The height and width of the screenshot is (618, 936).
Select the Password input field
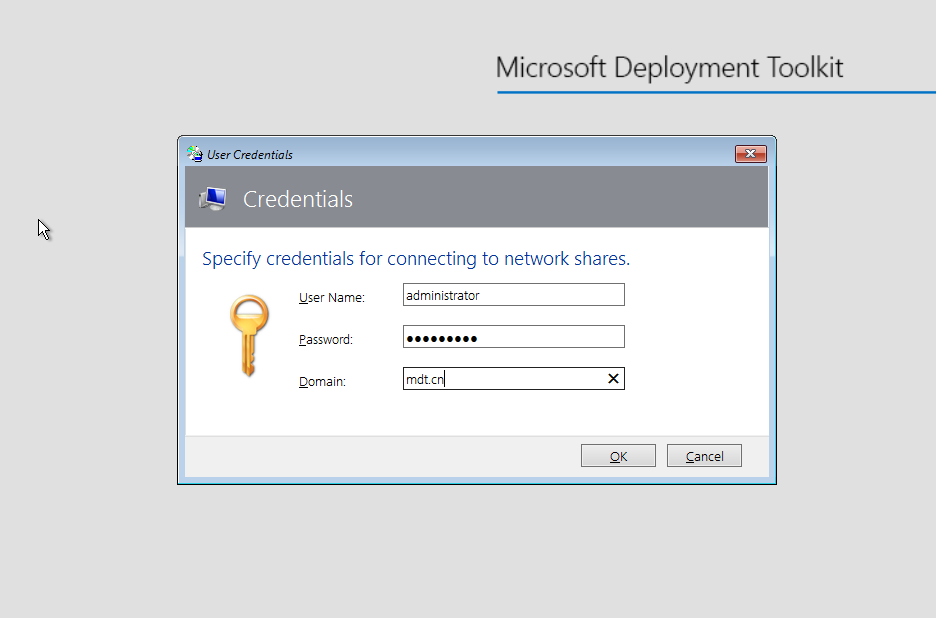click(x=513, y=338)
